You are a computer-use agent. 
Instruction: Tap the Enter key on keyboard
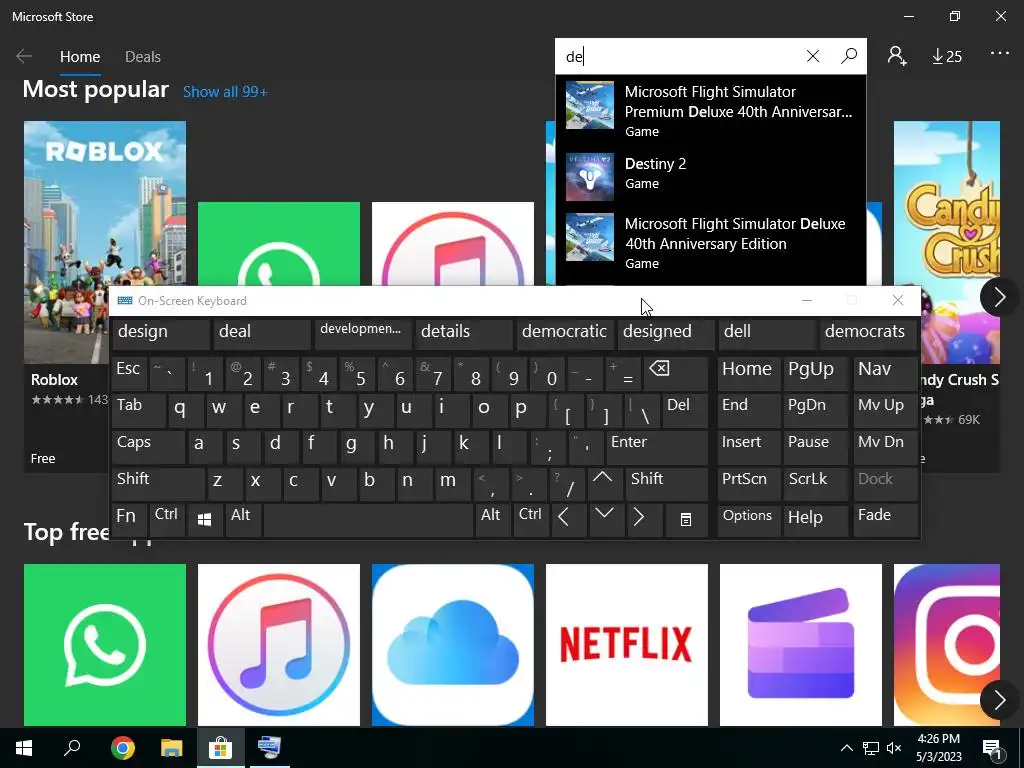(x=657, y=447)
